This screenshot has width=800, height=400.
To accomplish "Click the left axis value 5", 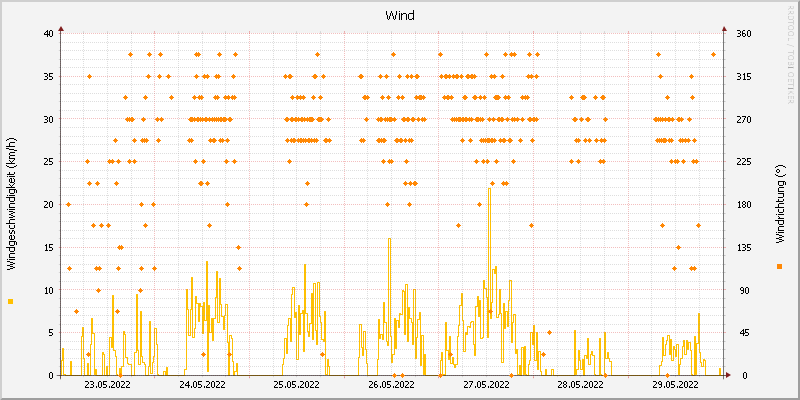I will 51,333.
